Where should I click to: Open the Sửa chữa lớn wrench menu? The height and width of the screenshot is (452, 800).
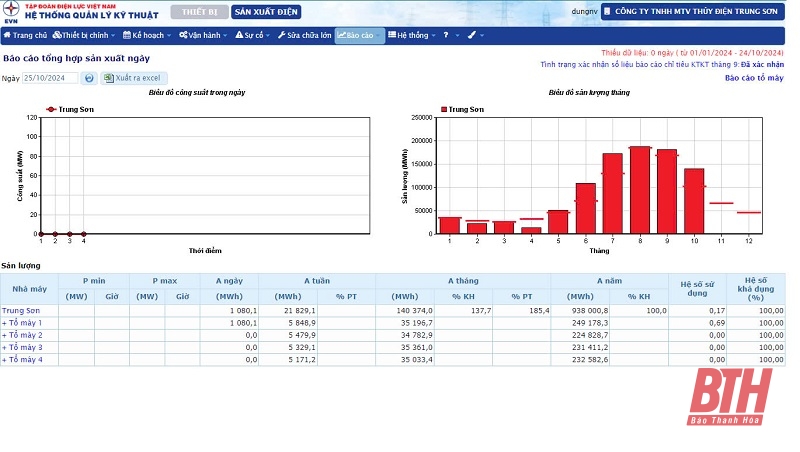tap(304, 35)
